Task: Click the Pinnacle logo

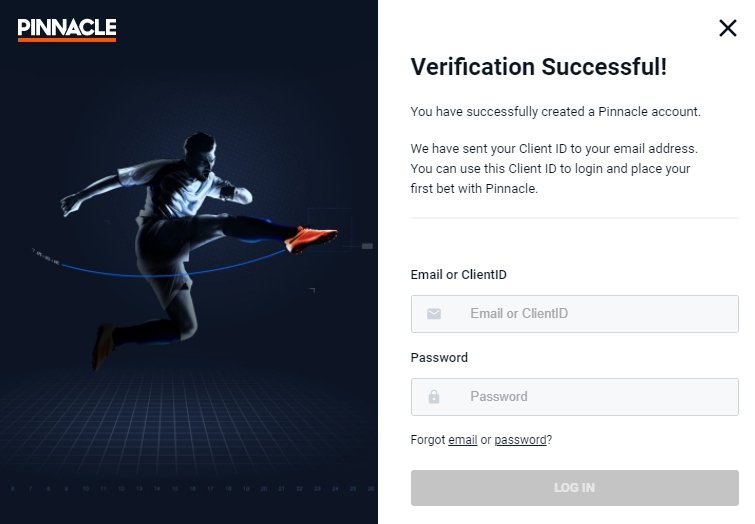Action: click(67, 29)
